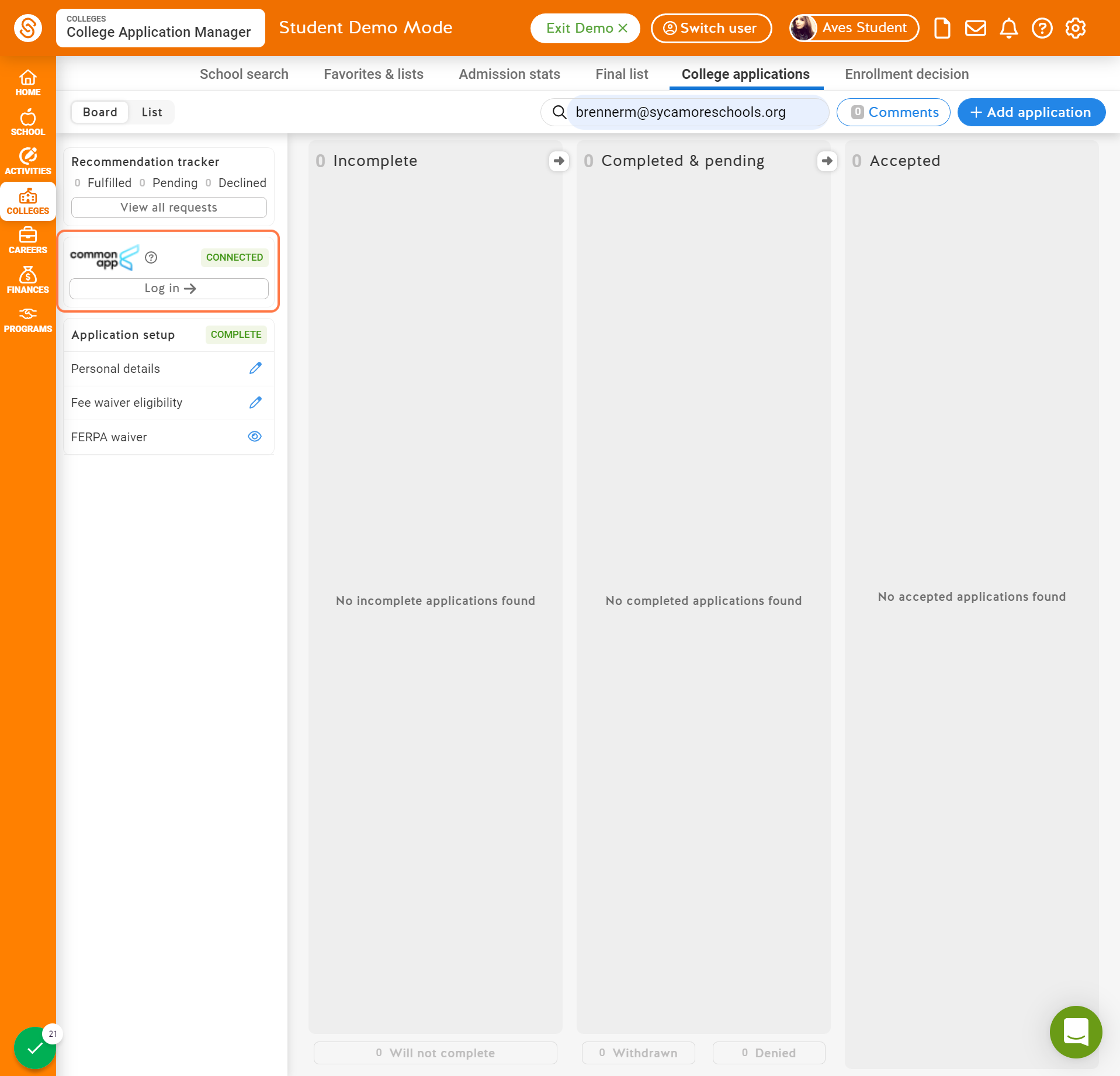Open the chat support bubble

[1076, 1032]
